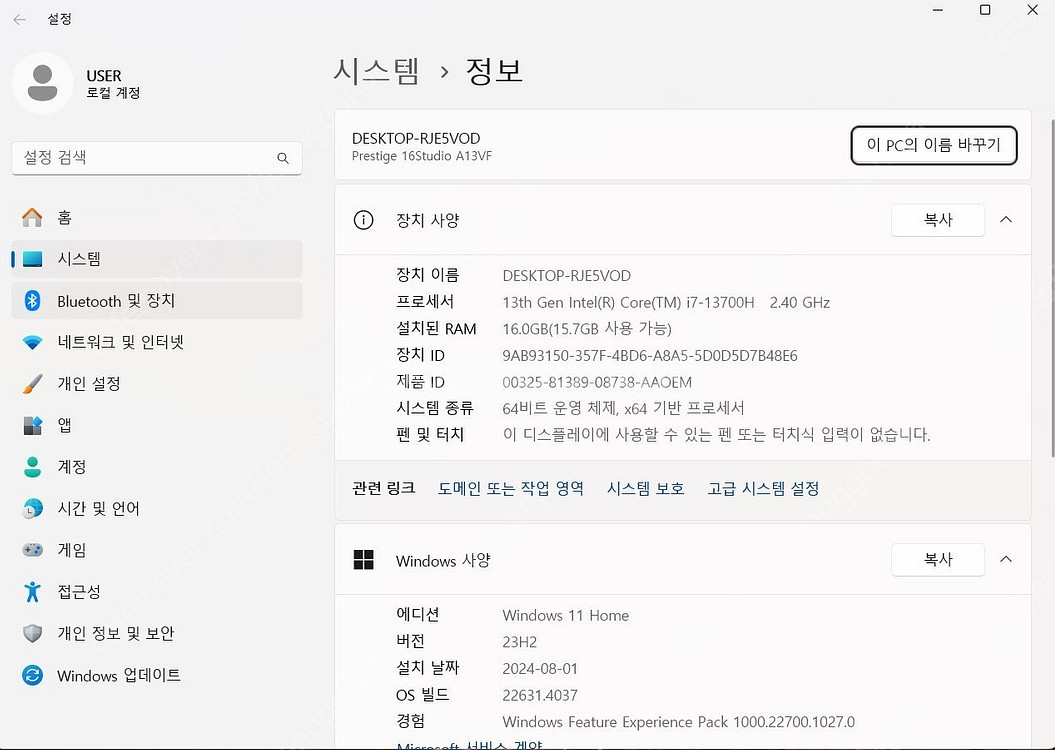Click the 개인 설정 paintbrush icon
The width and height of the screenshot is (1055, 750).
click(x=32, y=384)
